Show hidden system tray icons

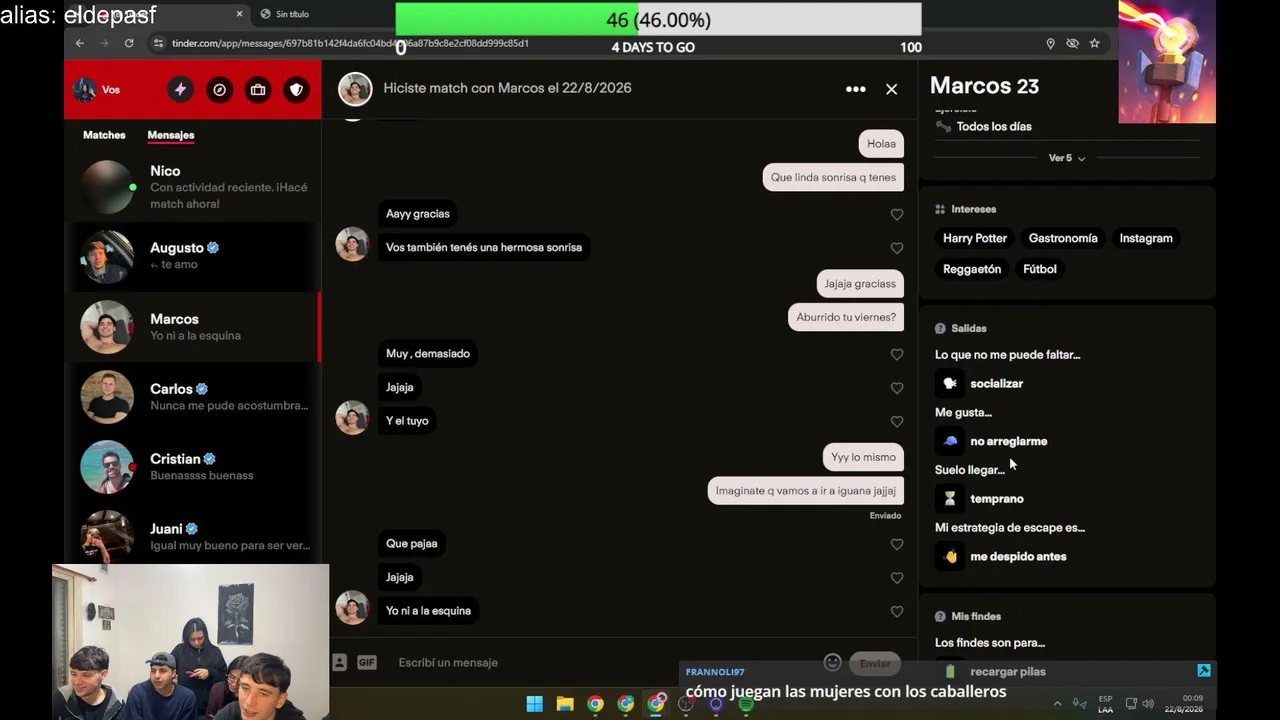tap(1057, 704)
